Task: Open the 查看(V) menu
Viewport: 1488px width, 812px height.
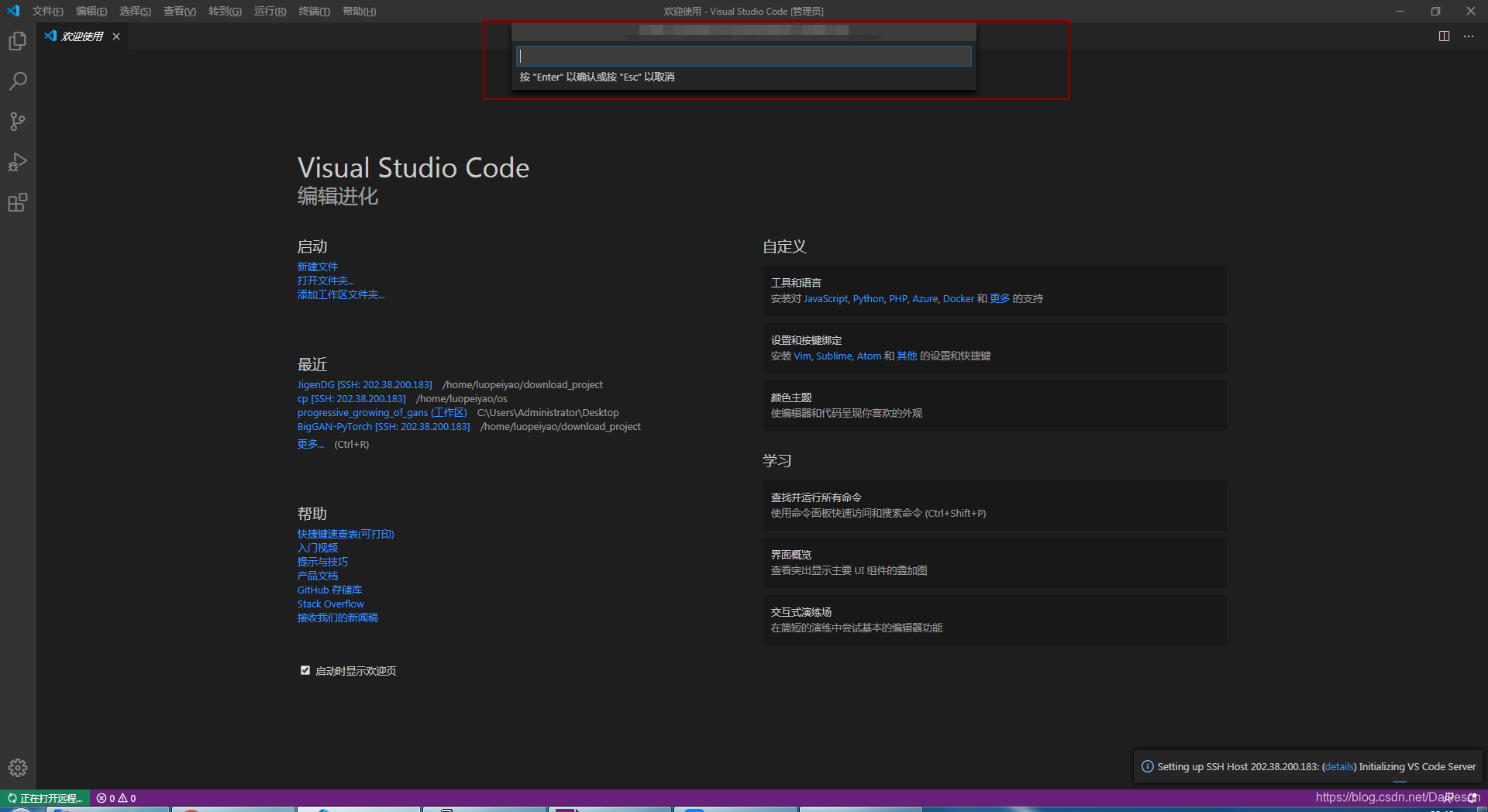Action: pyautogui.click(x=180, y=11)
